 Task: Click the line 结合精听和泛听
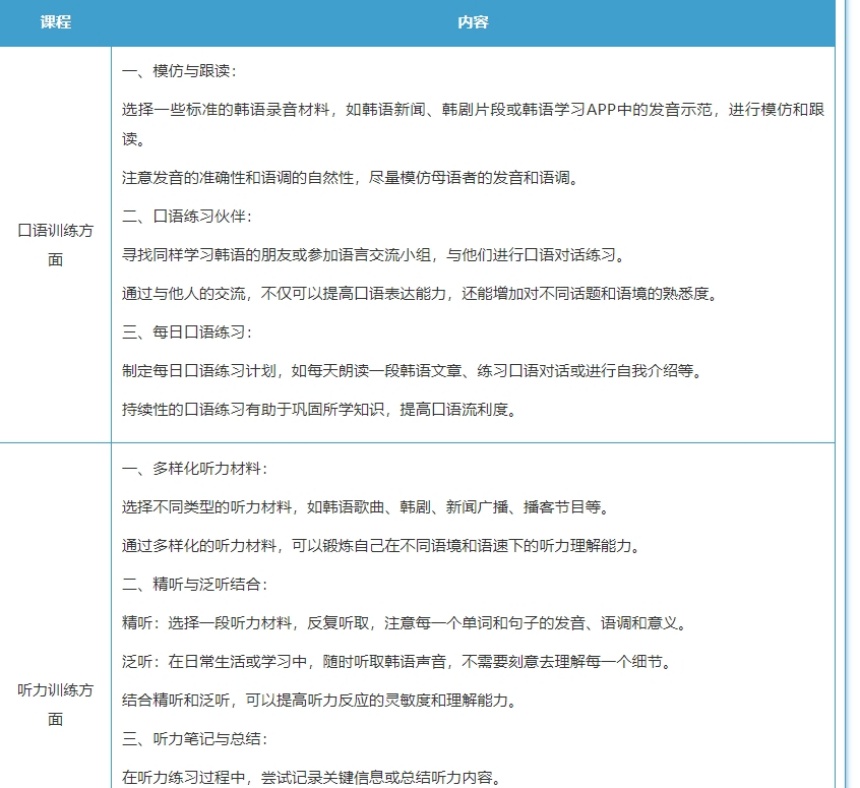point(319,700)
